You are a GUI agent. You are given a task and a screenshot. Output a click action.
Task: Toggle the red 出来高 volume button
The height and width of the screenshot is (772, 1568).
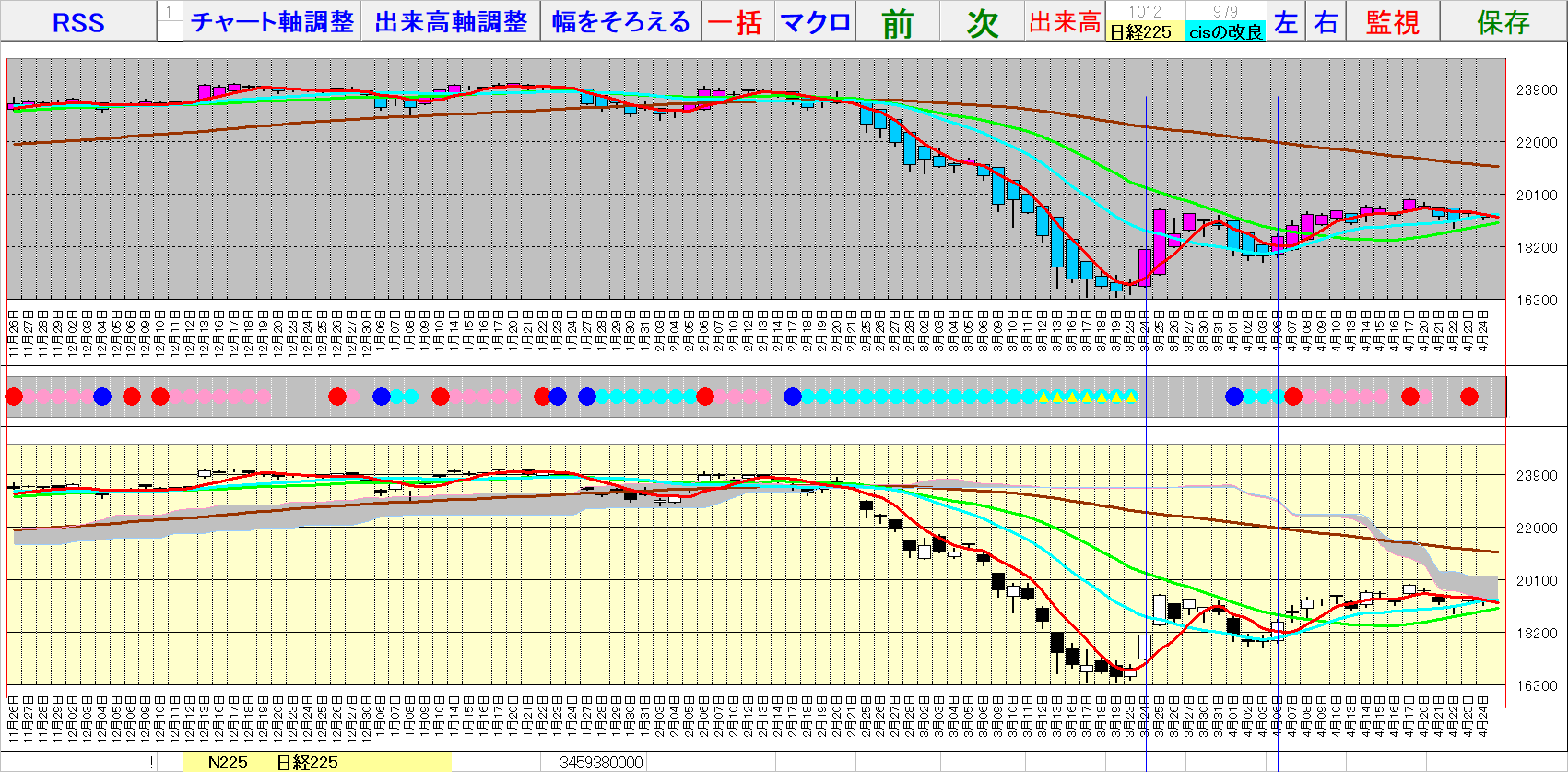pyautogui.click(x=1065, y=22)
